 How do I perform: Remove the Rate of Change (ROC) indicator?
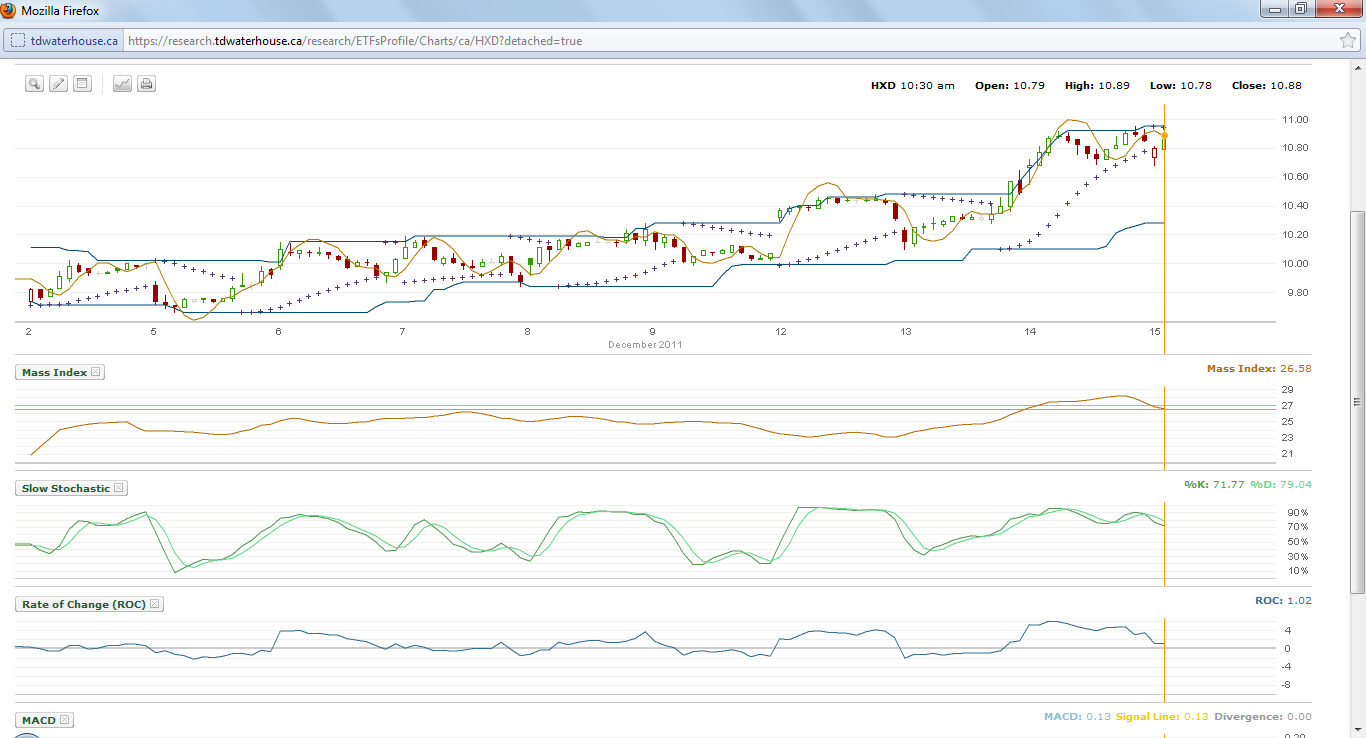(x=154, y=604)
